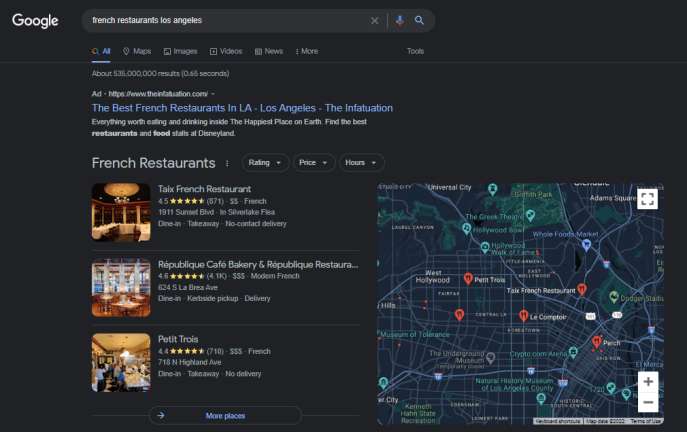Clear the search query with X icon
This screenshot has width=687, height=432.
coord(375,21)
